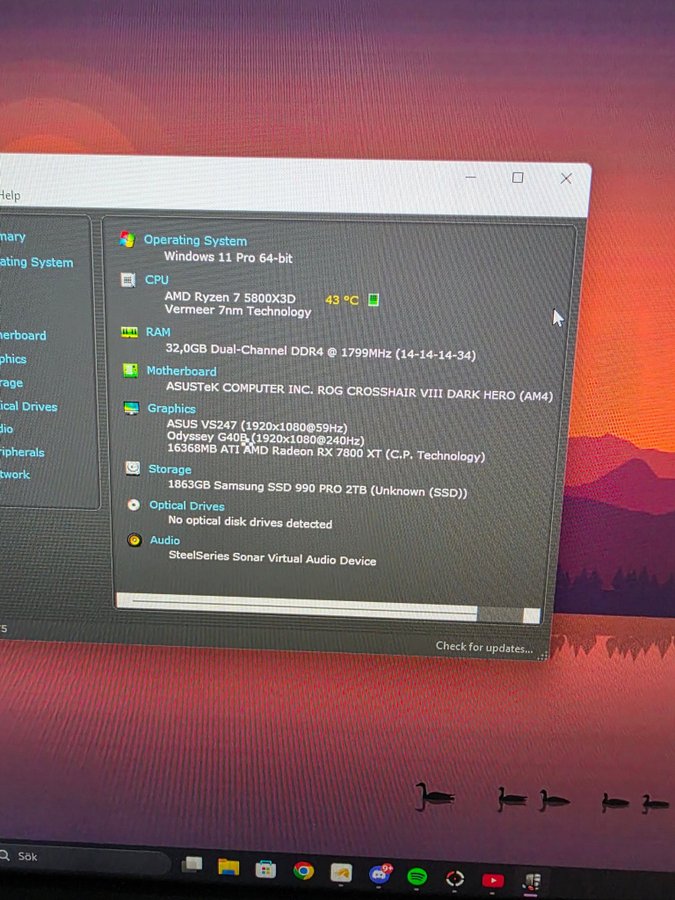The image size is (675, 900).
Task: Click the red circular crosshair taskbar icon
Action: (455, 878)
